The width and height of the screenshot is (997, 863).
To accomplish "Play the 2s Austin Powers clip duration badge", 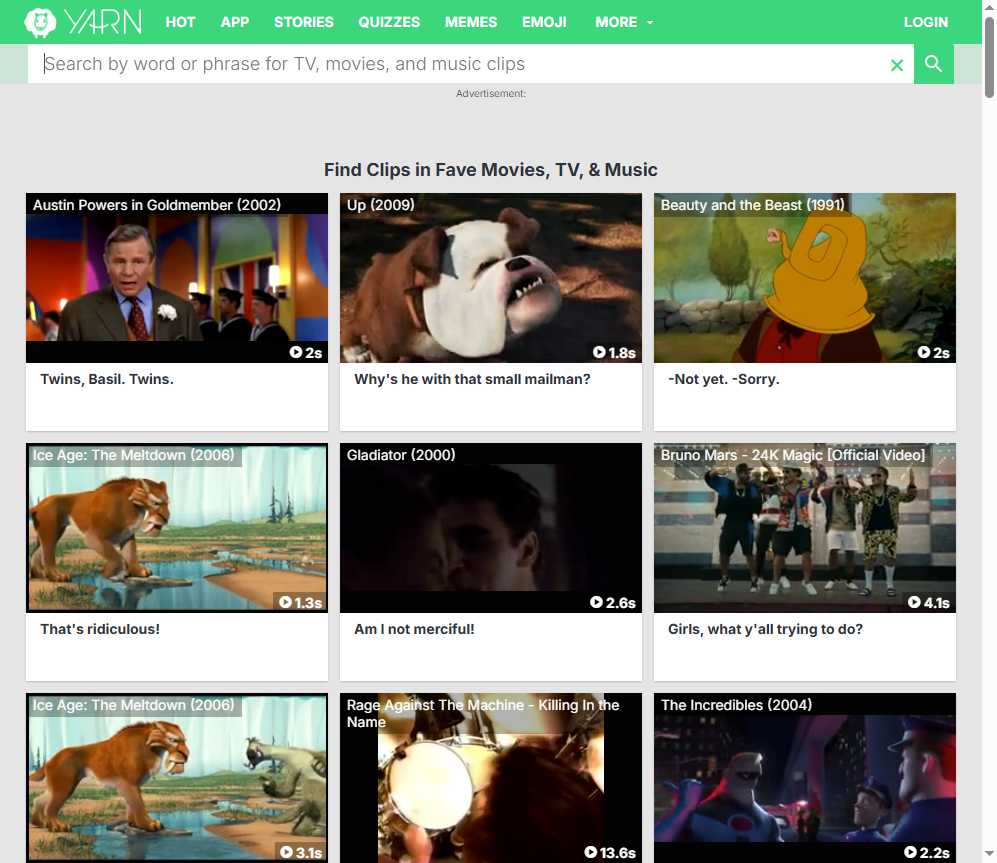I will coord(306,352).
